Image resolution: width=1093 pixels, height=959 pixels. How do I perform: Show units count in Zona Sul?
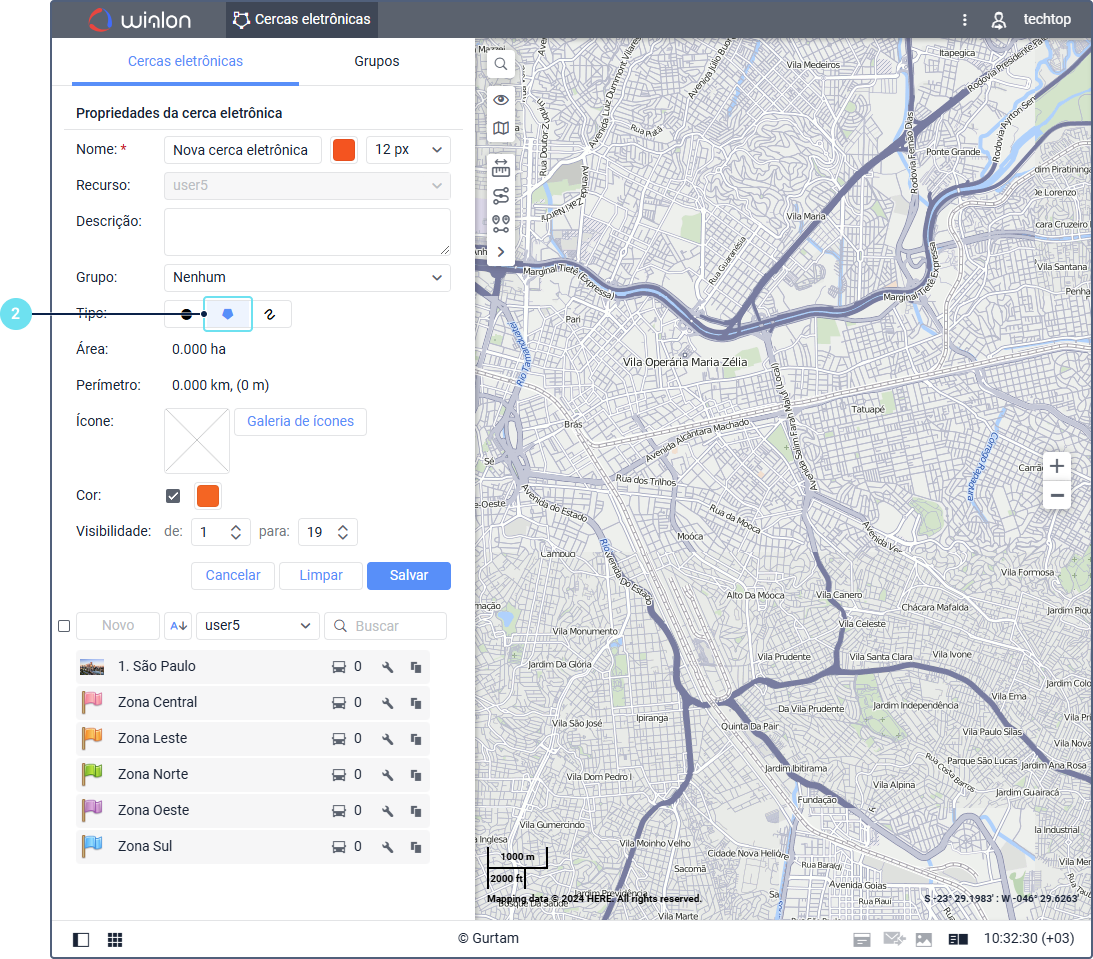tap(346, 847)
